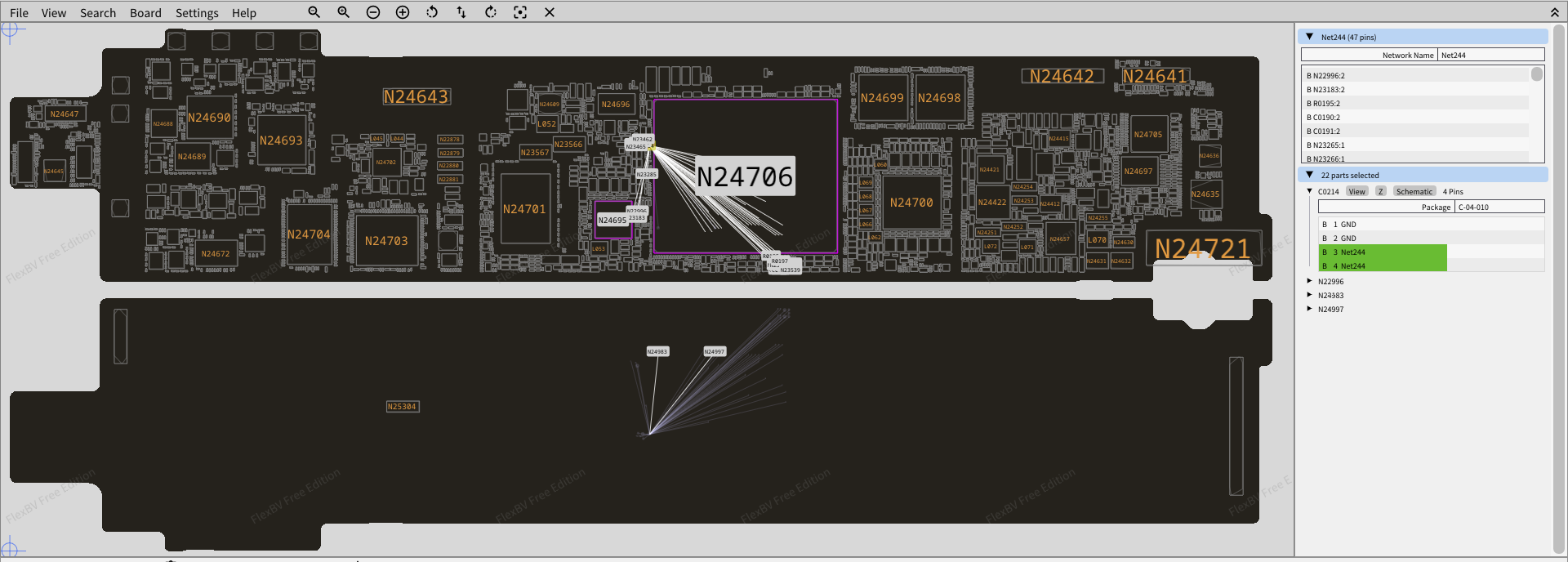Select pin R0195:2 in the net list
The height and width of the screenshot is (562, 1568).
point(1326,104)
